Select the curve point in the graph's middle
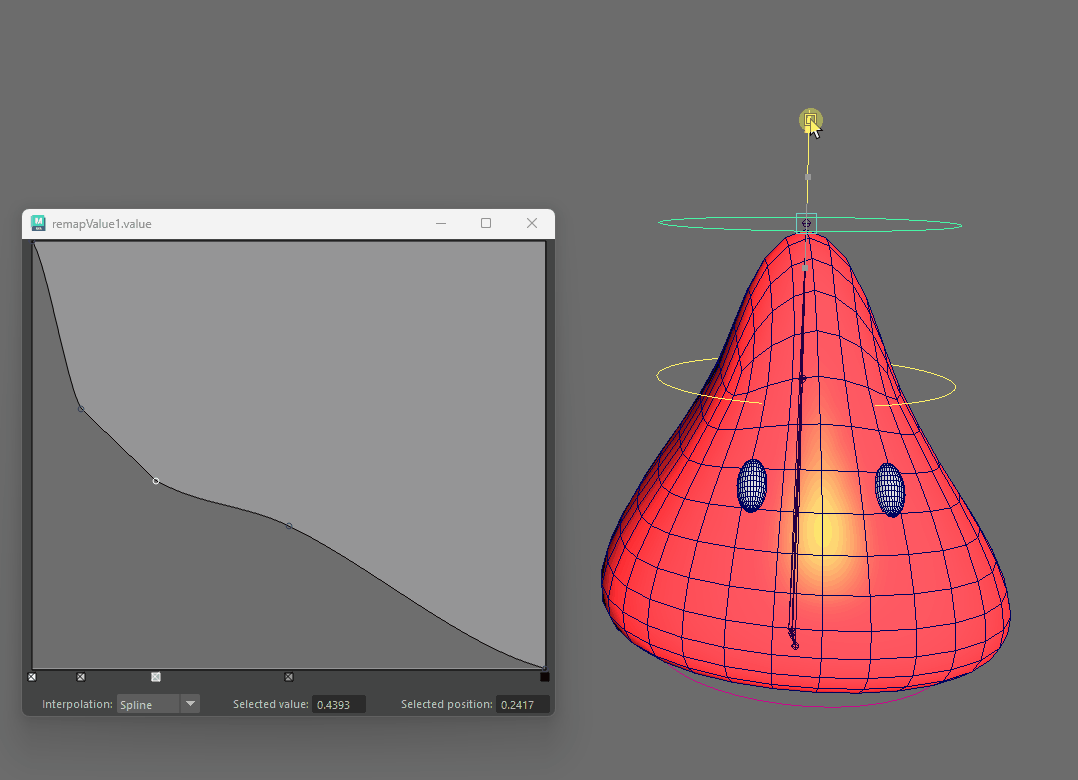 point(289,525)
